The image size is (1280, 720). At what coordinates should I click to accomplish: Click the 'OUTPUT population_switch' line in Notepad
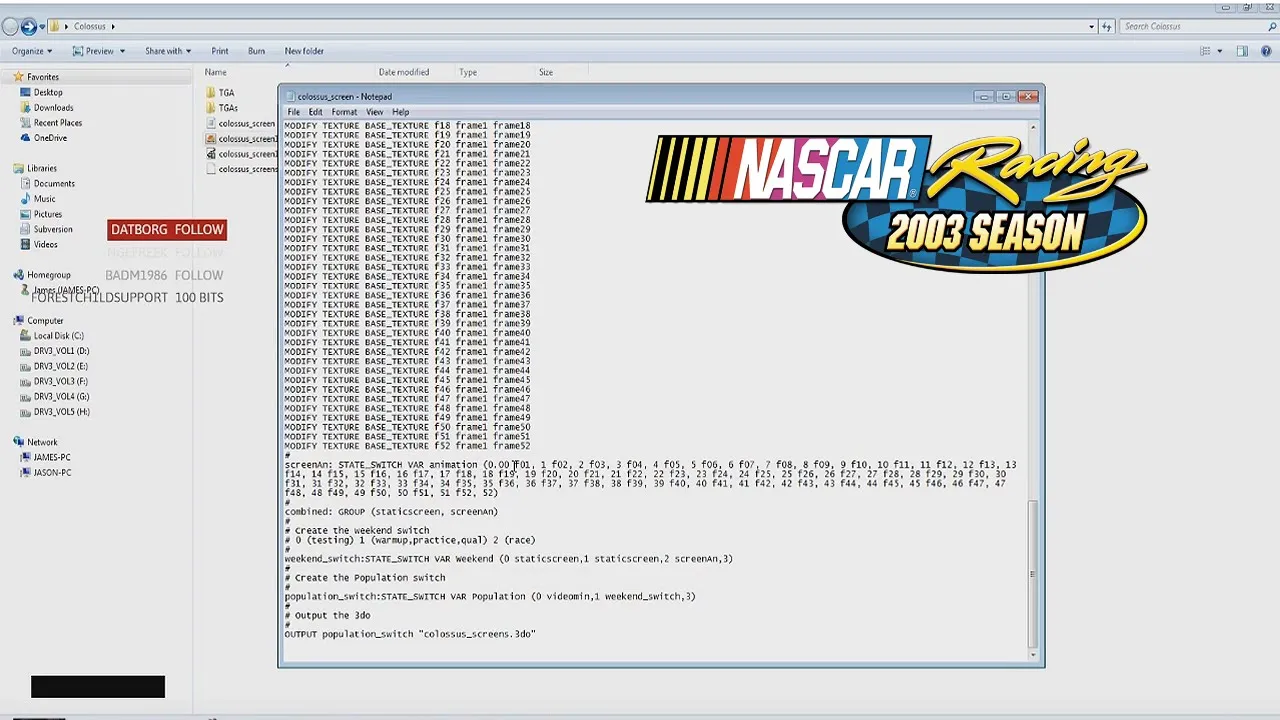coord(410,634)
